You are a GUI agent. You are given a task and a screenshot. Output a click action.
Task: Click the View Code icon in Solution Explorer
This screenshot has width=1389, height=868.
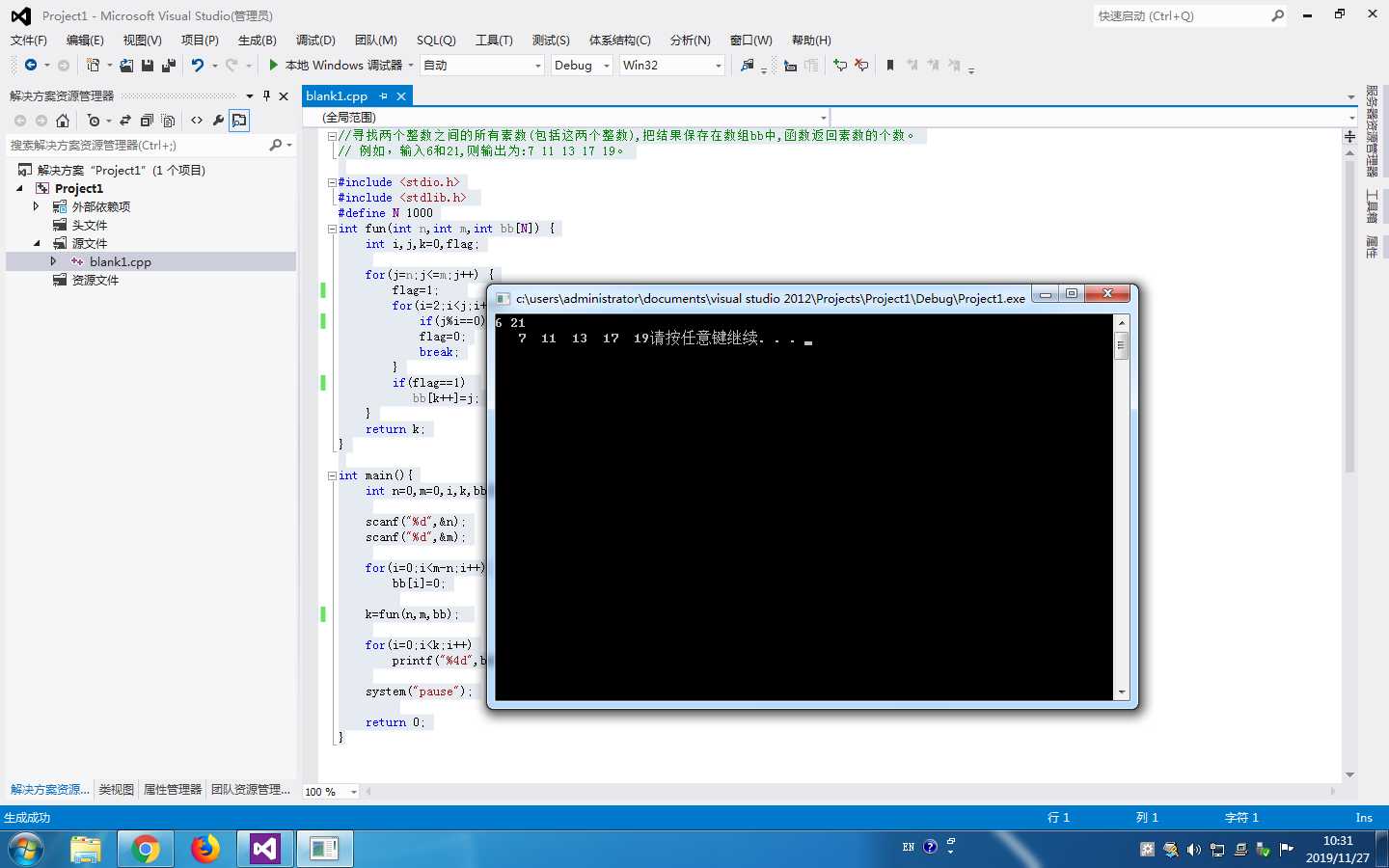(197, 121)
